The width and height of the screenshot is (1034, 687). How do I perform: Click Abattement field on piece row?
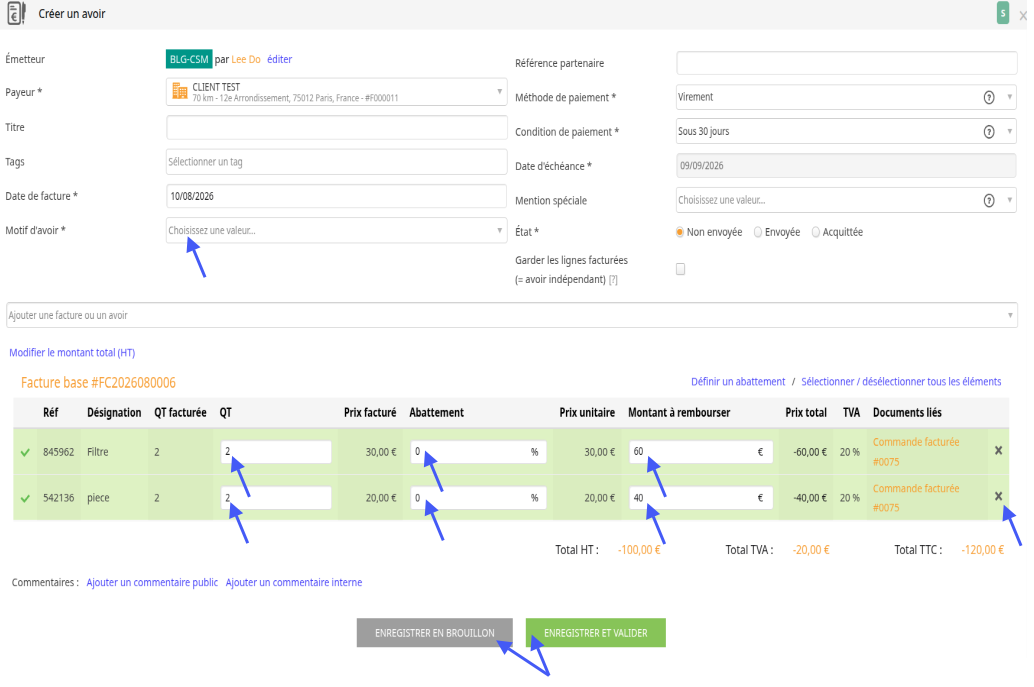(478, 498)
